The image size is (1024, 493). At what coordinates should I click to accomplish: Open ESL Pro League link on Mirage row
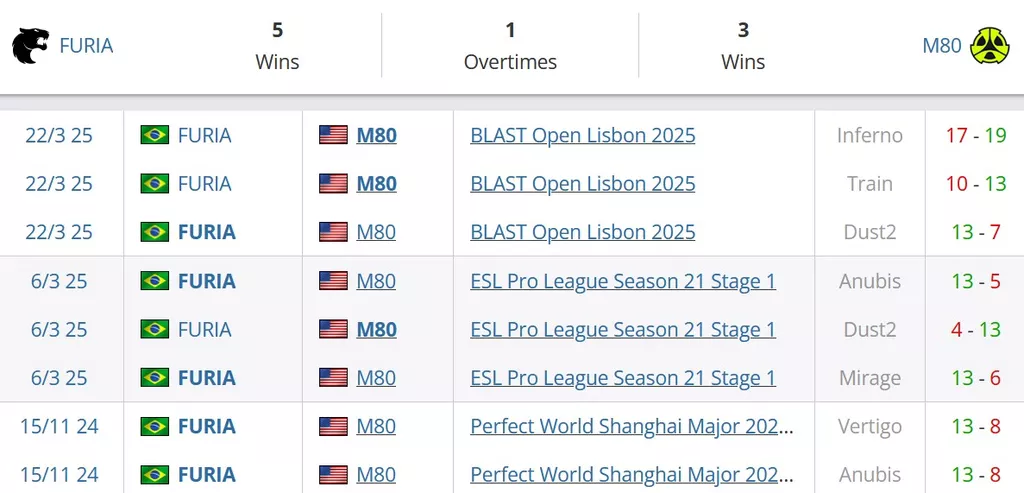623,377
